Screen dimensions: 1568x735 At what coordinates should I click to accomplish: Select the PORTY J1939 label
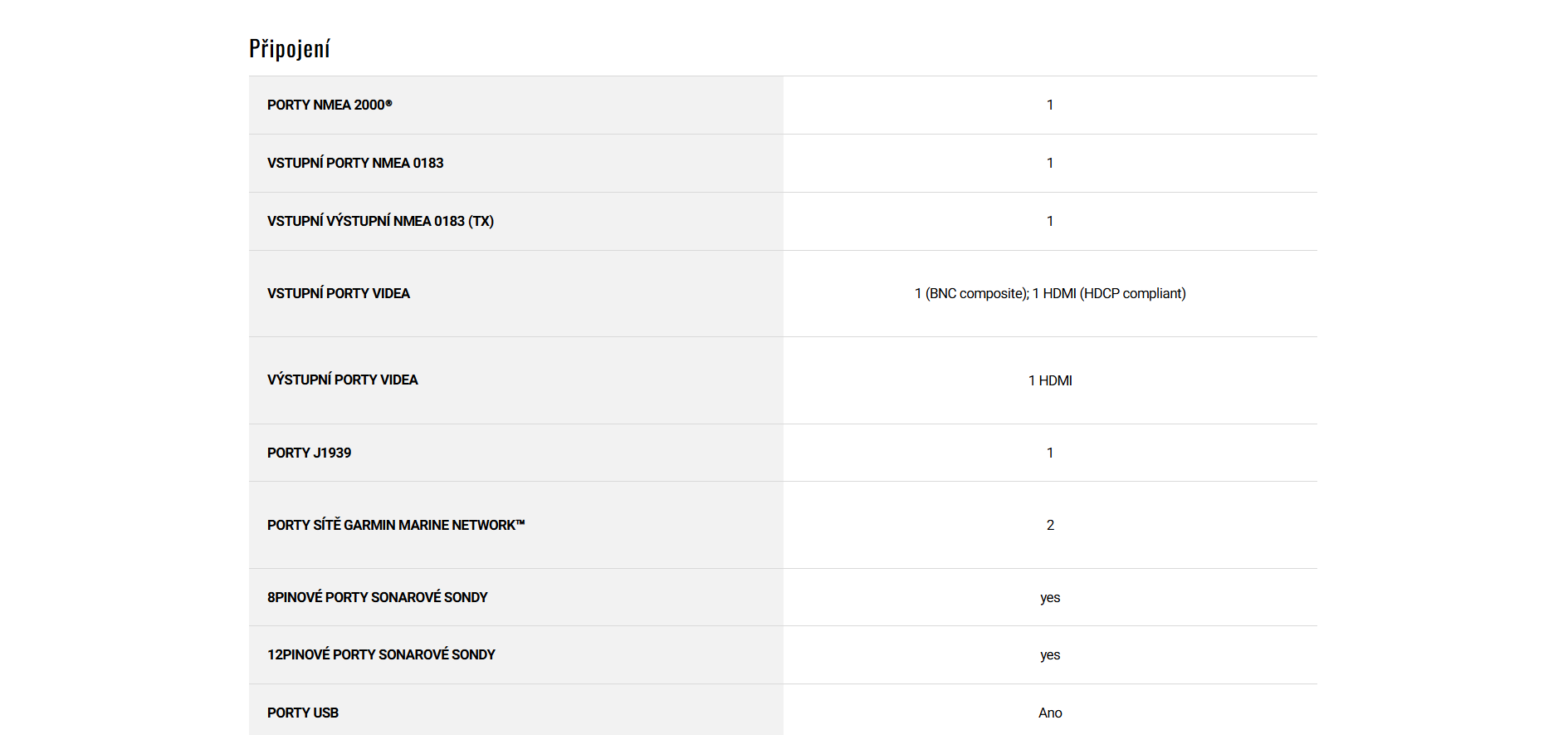coord(309,453)
